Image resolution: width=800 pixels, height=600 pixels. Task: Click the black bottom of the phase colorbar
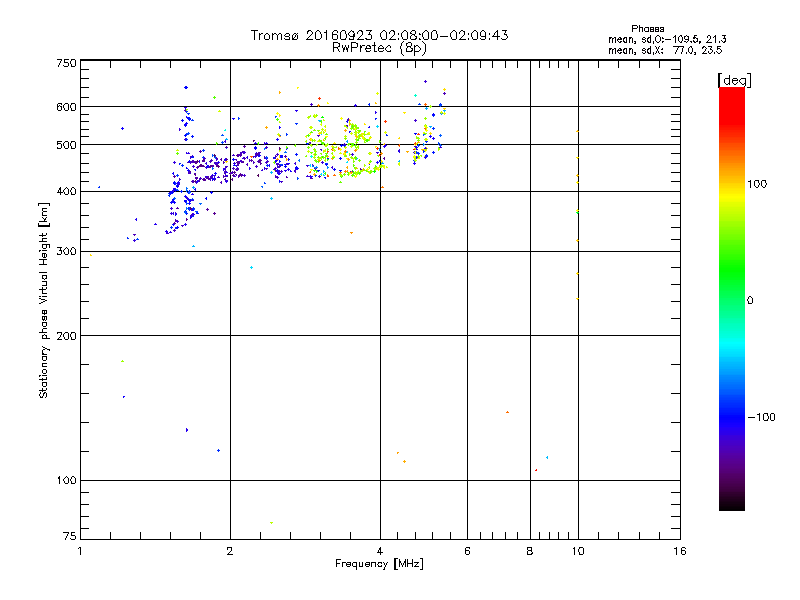(732, 505)
